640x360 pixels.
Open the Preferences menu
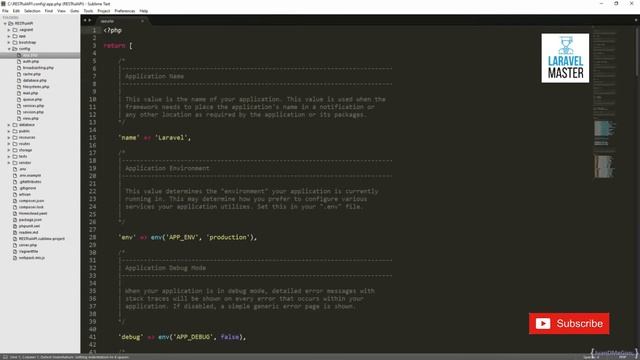click(125, 11)
